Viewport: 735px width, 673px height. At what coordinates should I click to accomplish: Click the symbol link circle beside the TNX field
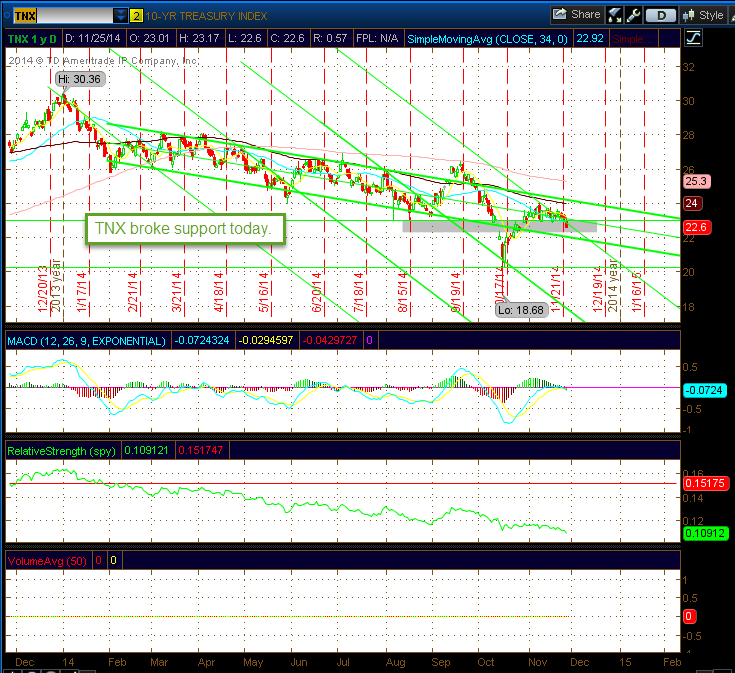click(7, 15)
